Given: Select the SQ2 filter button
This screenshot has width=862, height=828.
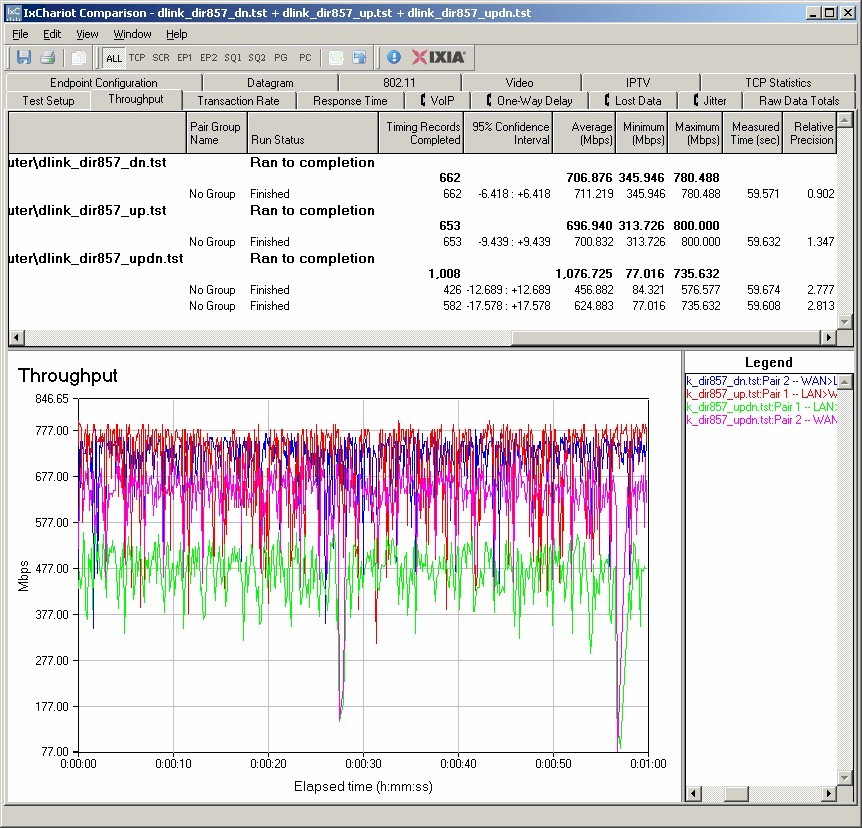Looking at the screenshot, I should [257, 57].
